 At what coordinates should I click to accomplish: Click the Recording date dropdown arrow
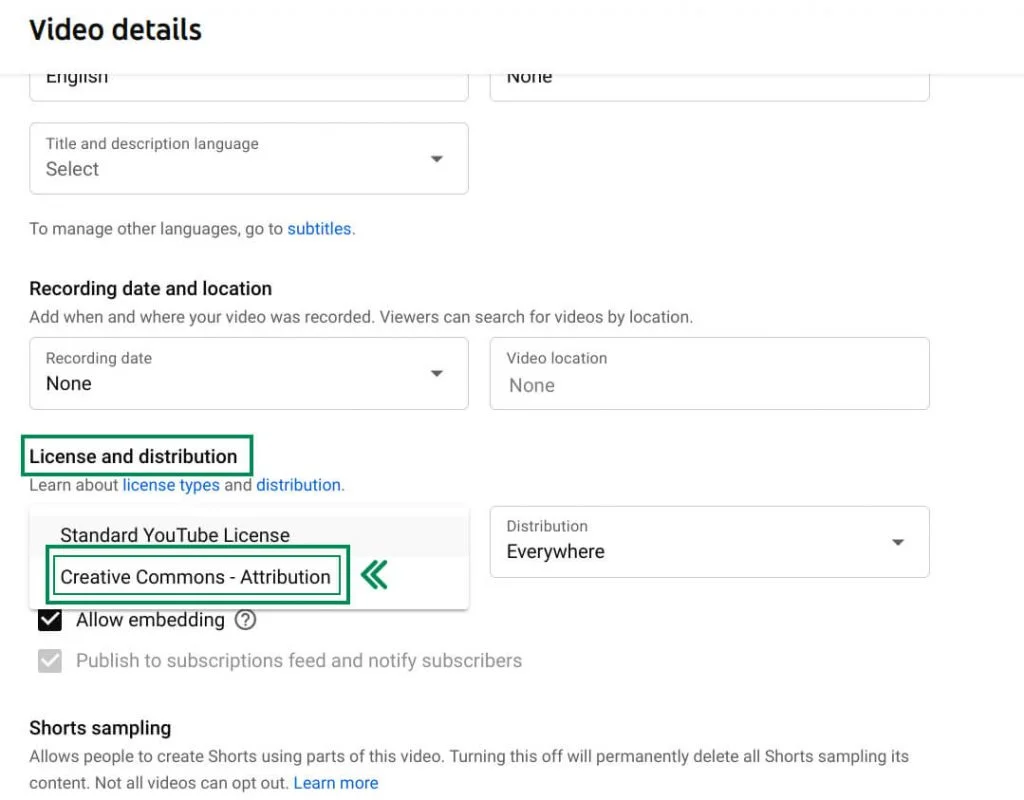pyautogui.click(x=437, y=374)
